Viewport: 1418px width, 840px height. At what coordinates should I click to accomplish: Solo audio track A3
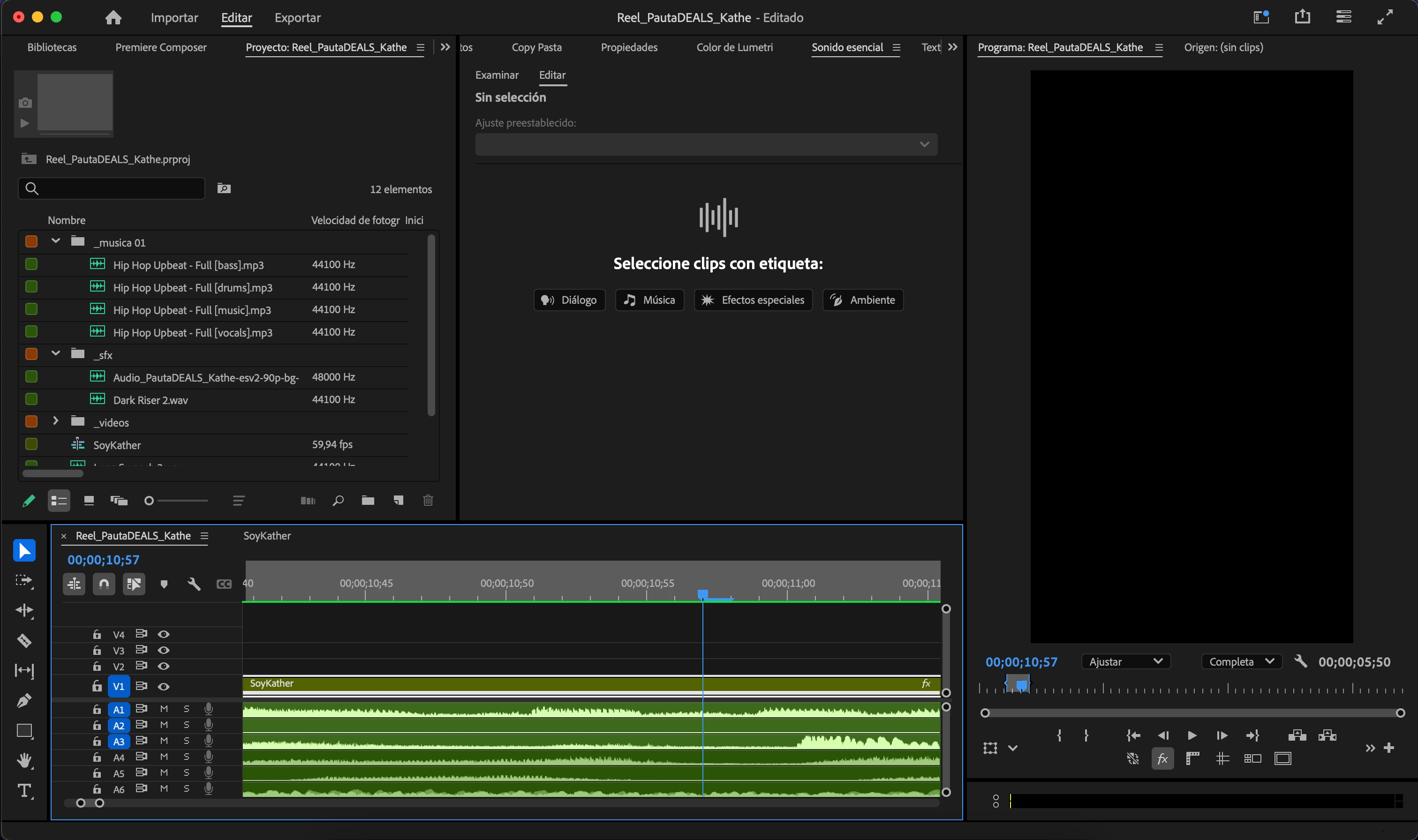186,741
